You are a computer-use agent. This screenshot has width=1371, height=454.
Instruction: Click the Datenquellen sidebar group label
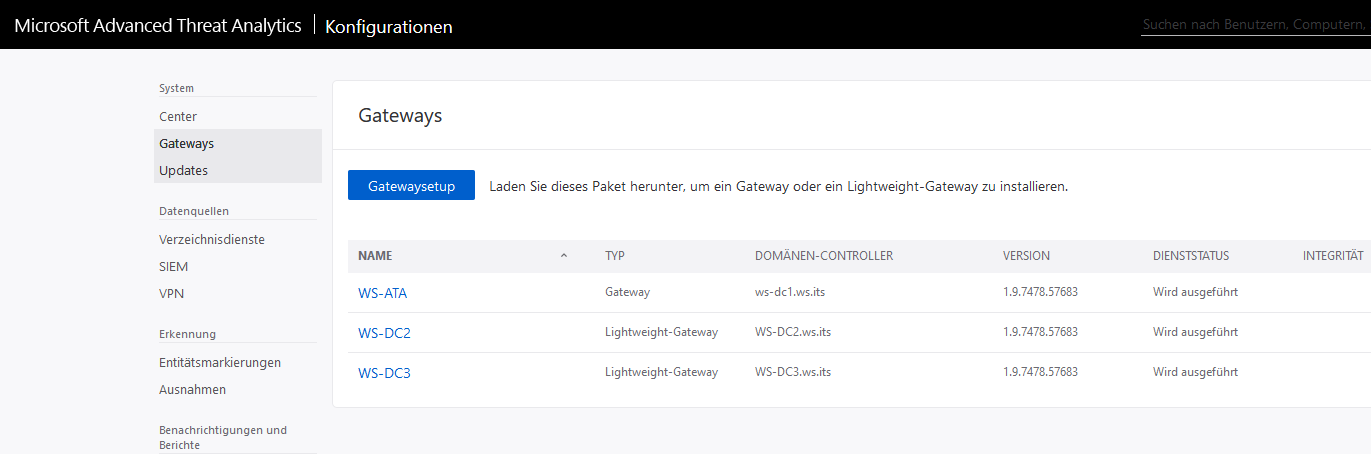194,211
